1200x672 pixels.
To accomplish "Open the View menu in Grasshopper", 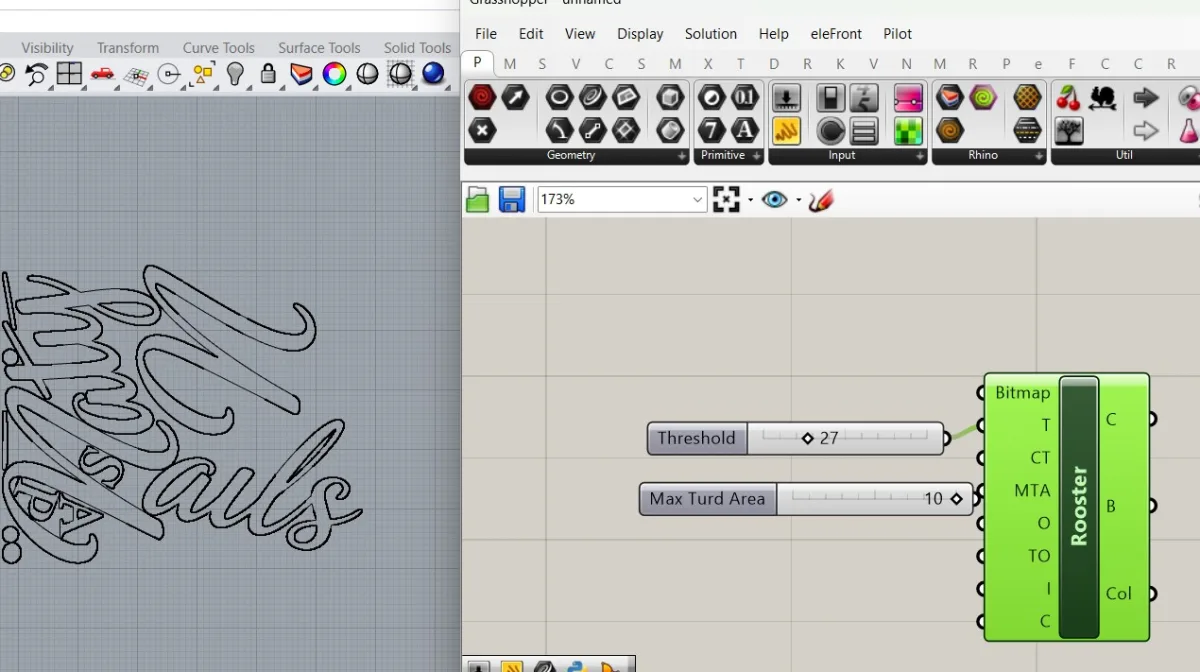I will (x=580, y=34).
